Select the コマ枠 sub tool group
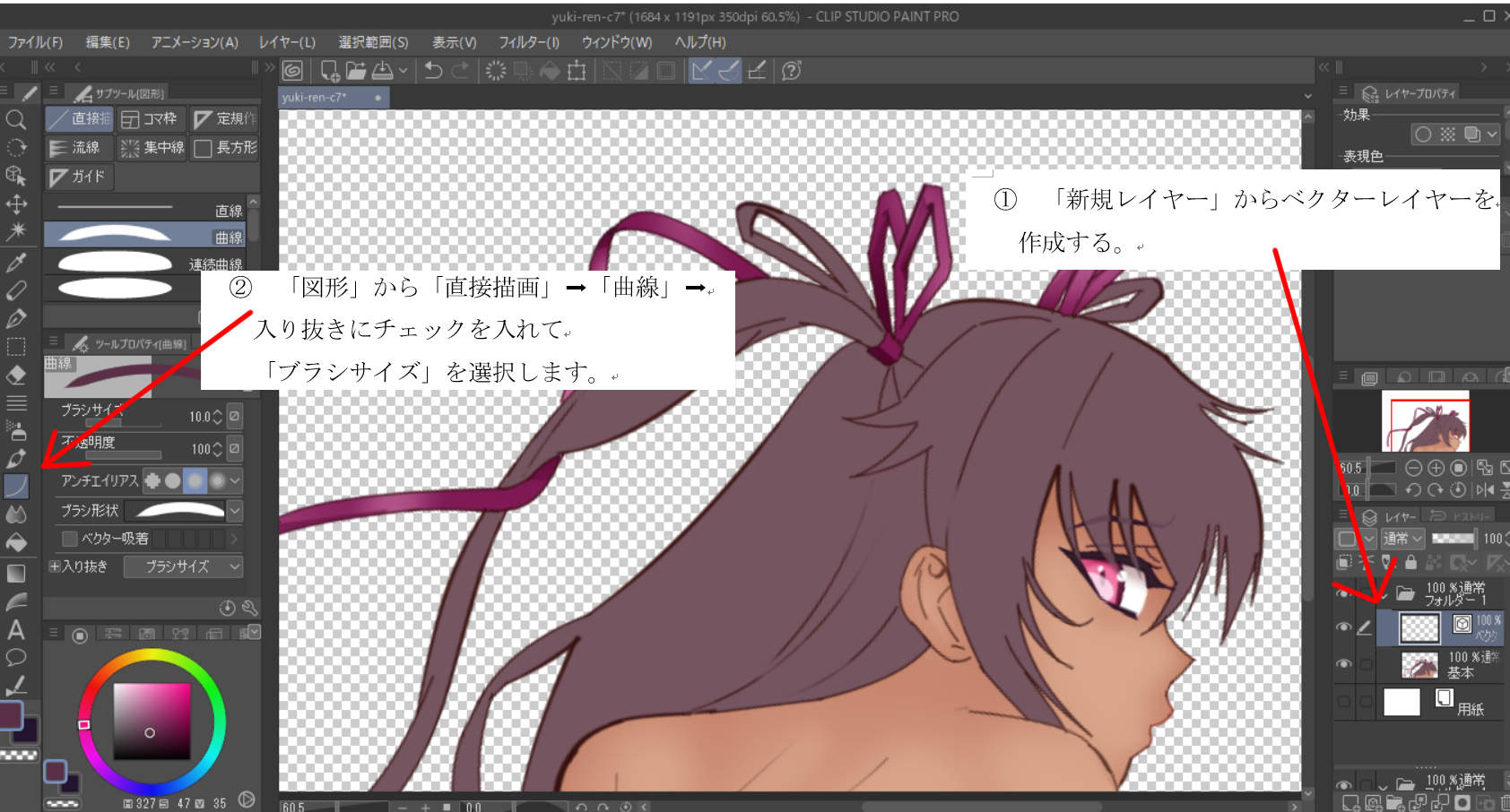Image resolution: width=1510 pixels, height=812 pixels. 152,118
